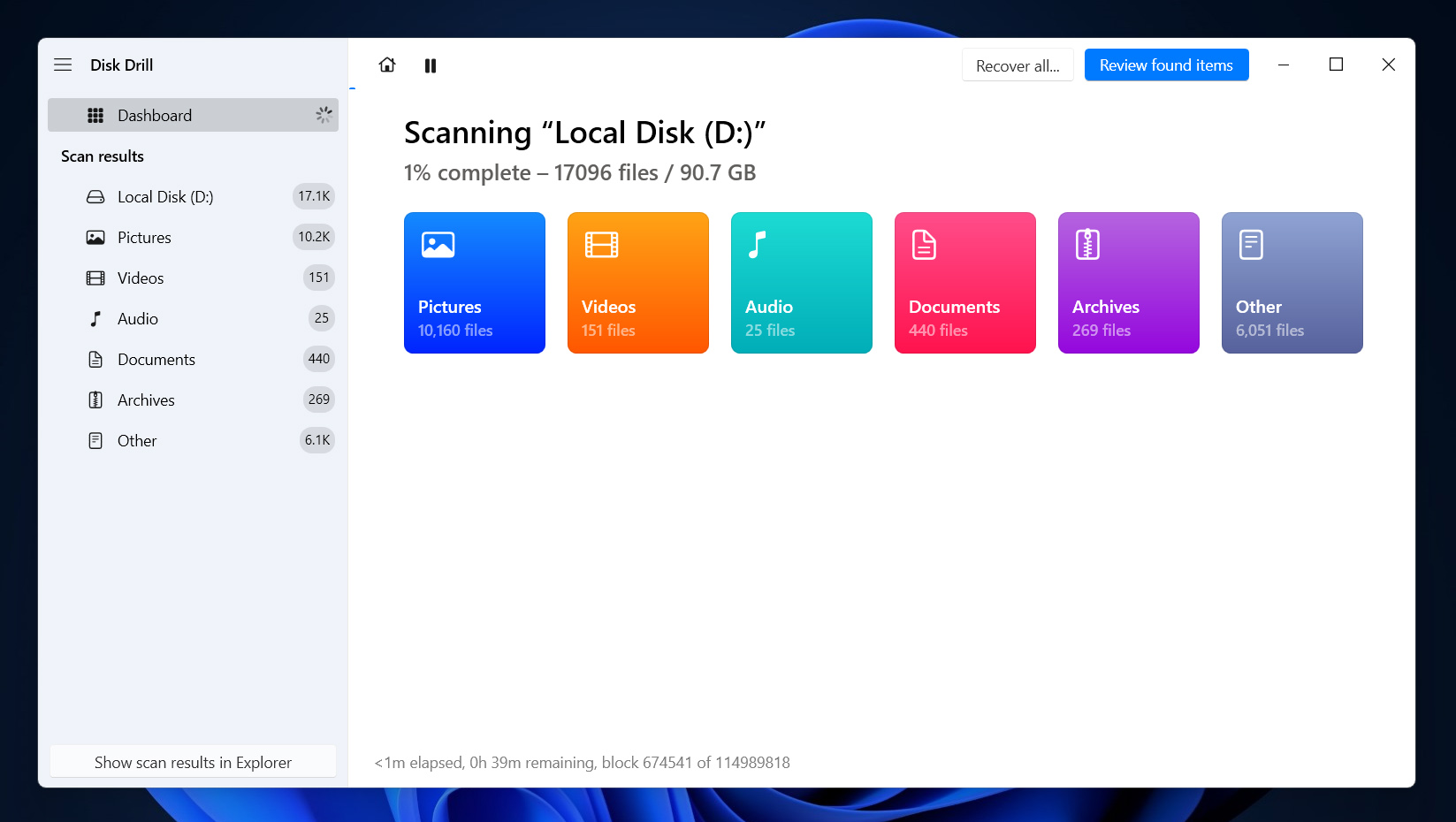Click the film strip icon on Videos card
Image resolution: width=1456 pixels, height=822 pixels.
click(601, 244)
